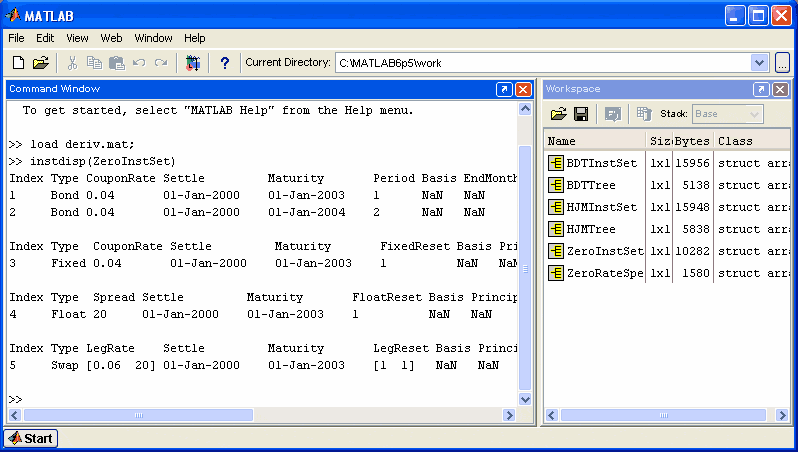
Task: Click the Command Window scroll right arrow
Action: pyautogui.click(x=509, y=415)
